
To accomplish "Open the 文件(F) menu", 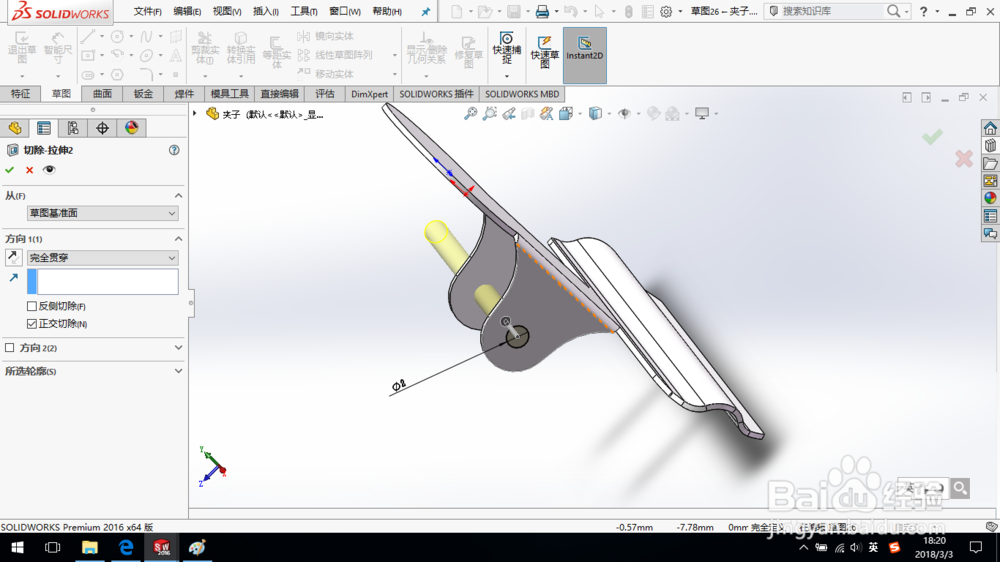I will [x=147, y=11].
